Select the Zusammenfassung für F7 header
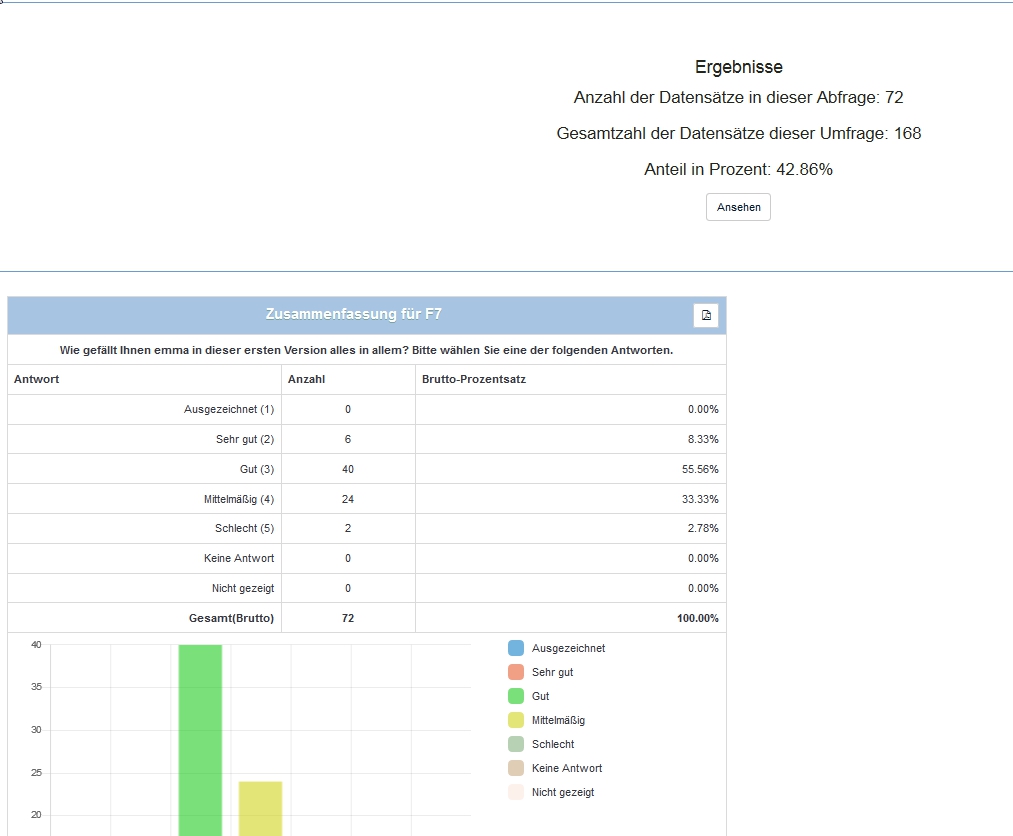 click(x=353, y=314)
